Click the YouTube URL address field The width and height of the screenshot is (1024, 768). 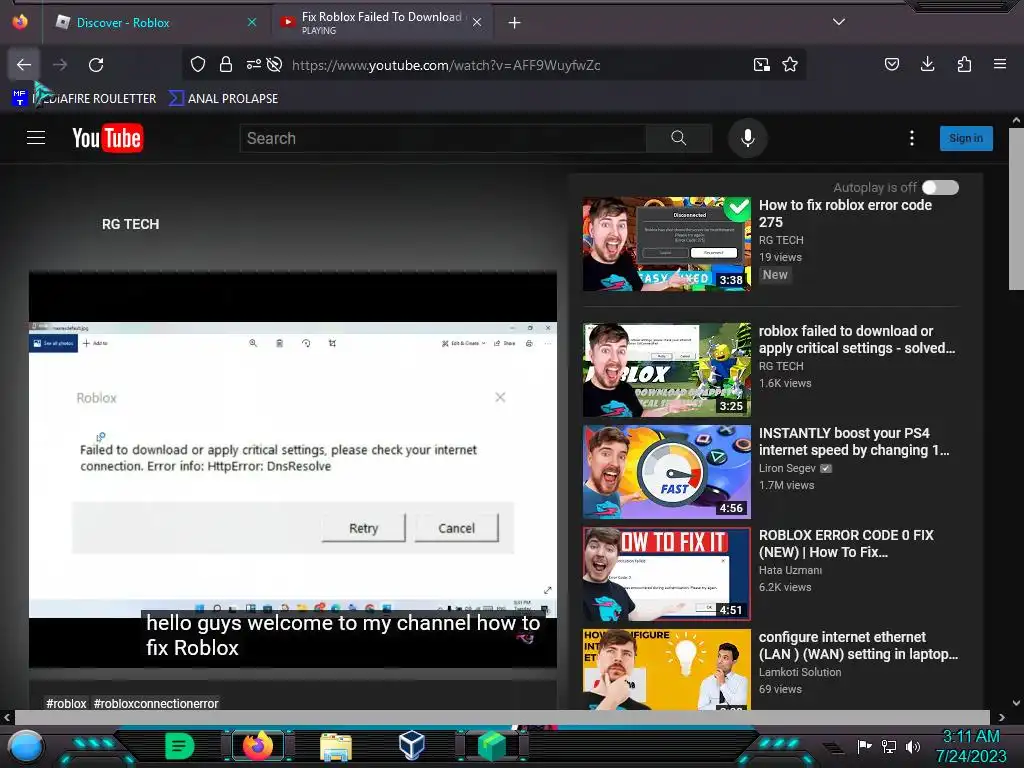(x=447, y=65)
